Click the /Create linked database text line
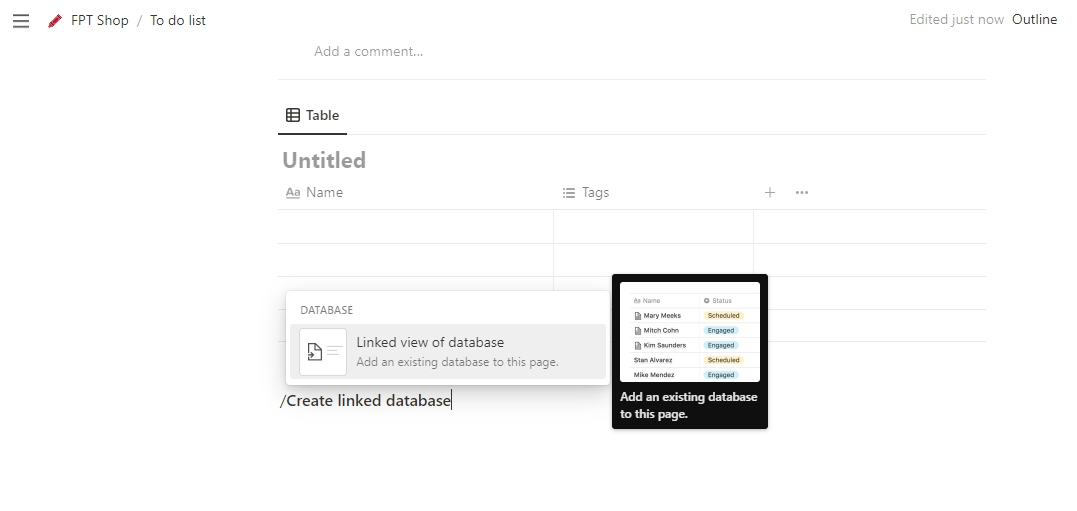 pyautogui.click(x=366, y=401)
